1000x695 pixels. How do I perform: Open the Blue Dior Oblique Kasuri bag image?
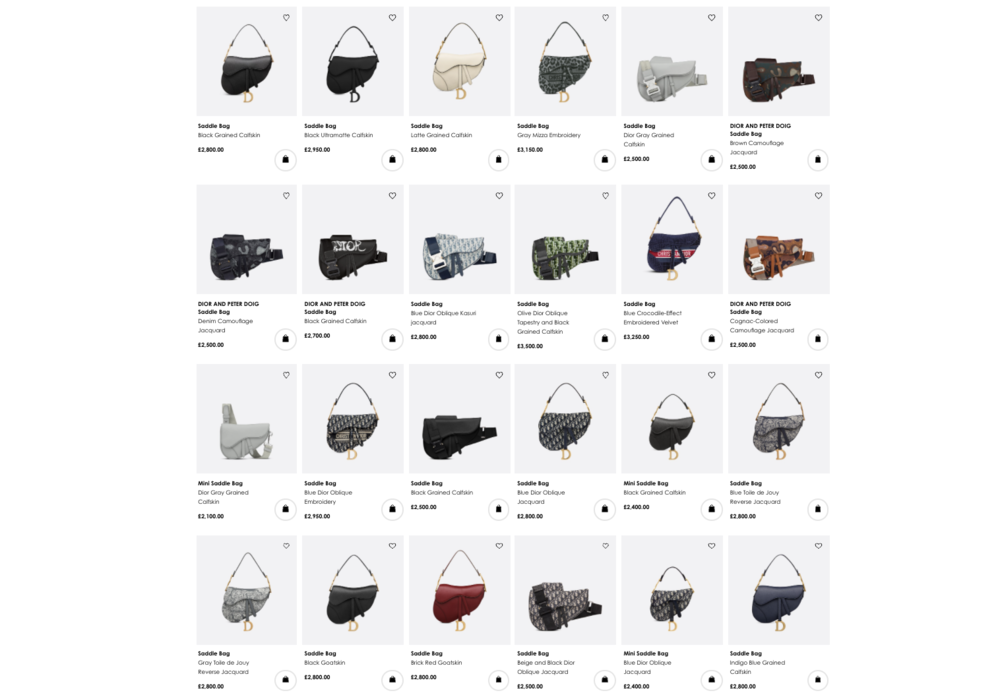460,240
